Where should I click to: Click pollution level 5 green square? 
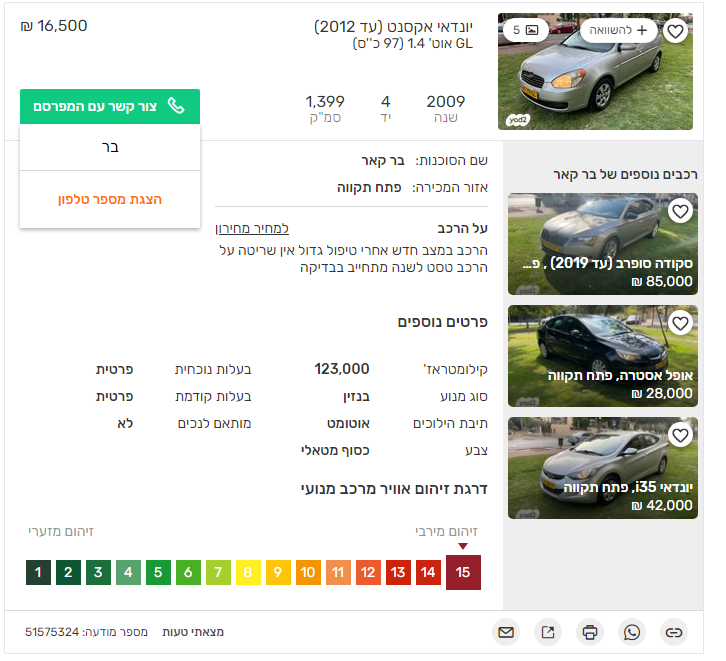[158, 573]
